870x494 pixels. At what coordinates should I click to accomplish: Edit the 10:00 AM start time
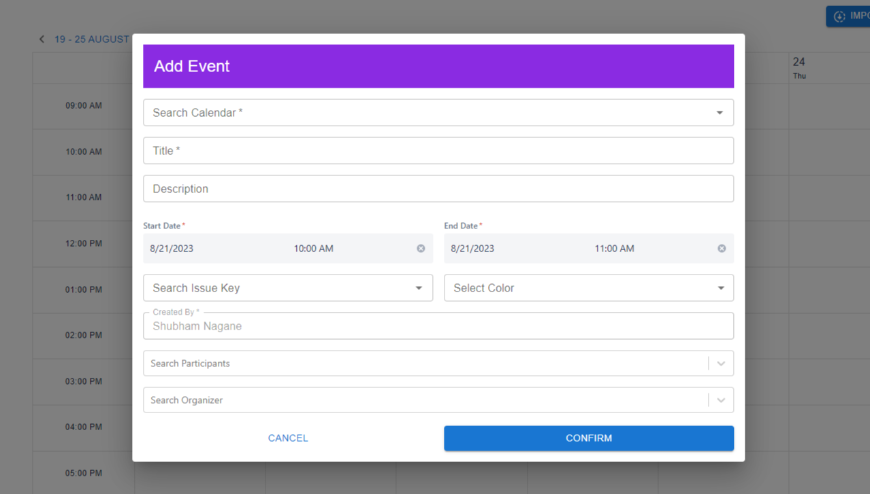click(314, 248)
